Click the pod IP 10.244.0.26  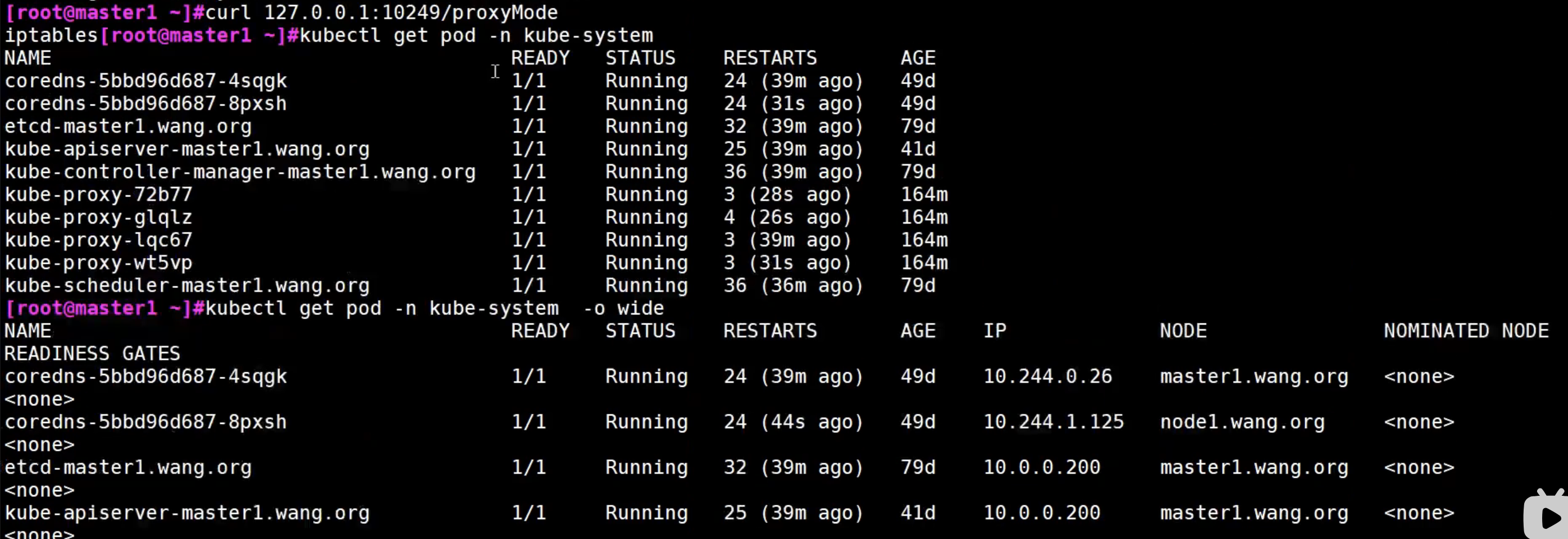(1047, 377)
